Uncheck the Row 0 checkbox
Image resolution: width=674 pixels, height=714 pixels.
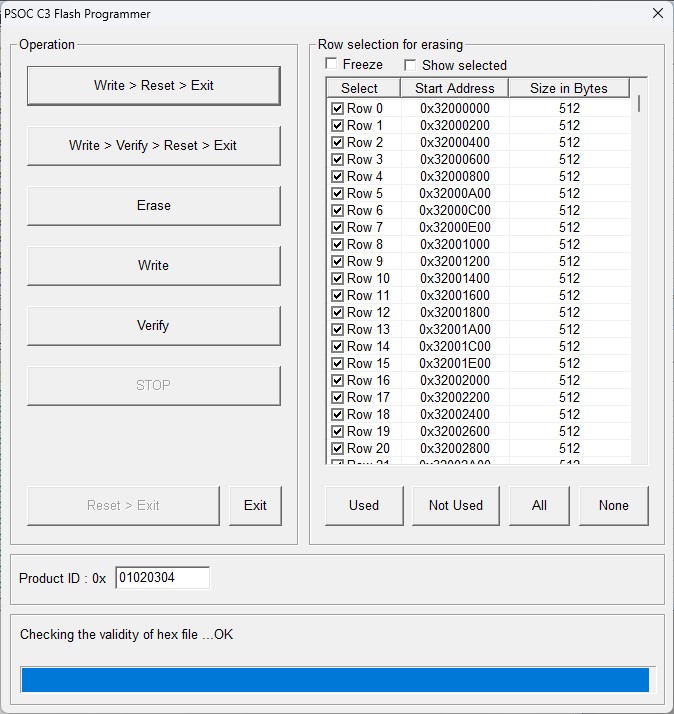(x=337, y=109)
